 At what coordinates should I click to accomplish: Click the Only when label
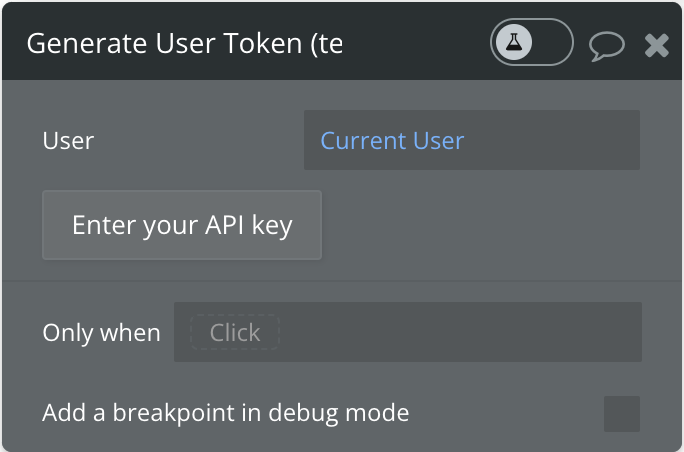coord(101,333)
